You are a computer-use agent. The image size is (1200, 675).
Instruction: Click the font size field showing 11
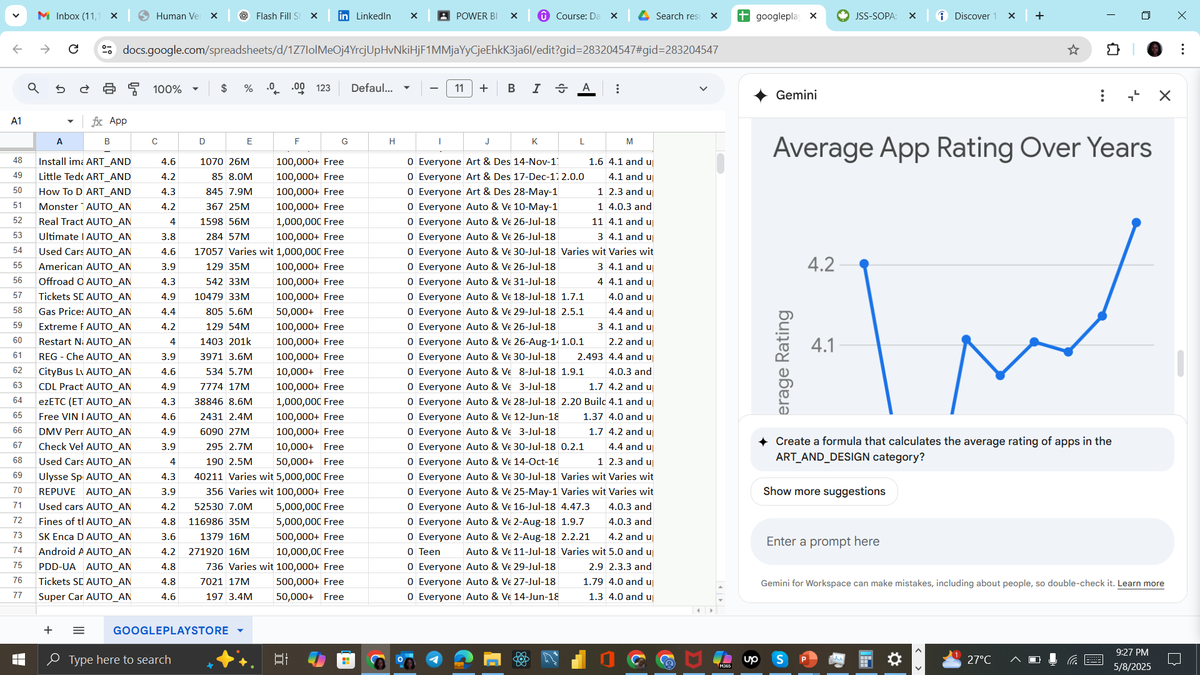pos(459,89)
